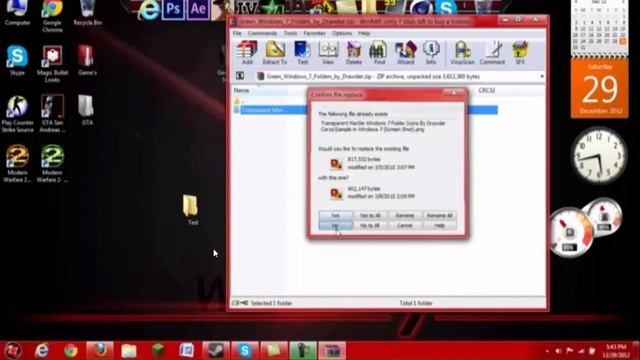
Task: Select the Test folder on desktop
Action: tap(191, 209)
